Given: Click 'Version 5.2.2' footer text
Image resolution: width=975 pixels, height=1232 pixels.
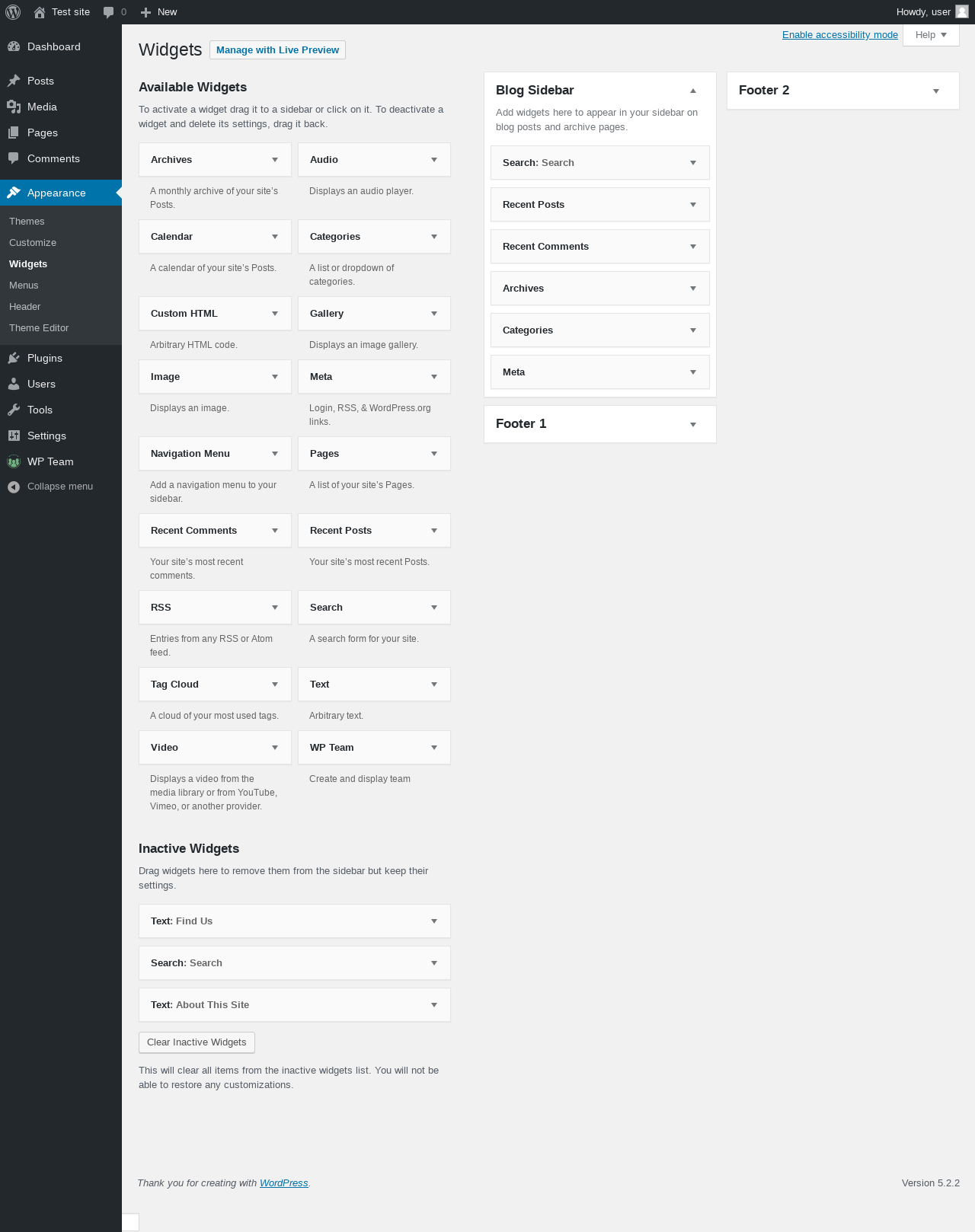Looking at the screenshot, I should [931, 1183].
